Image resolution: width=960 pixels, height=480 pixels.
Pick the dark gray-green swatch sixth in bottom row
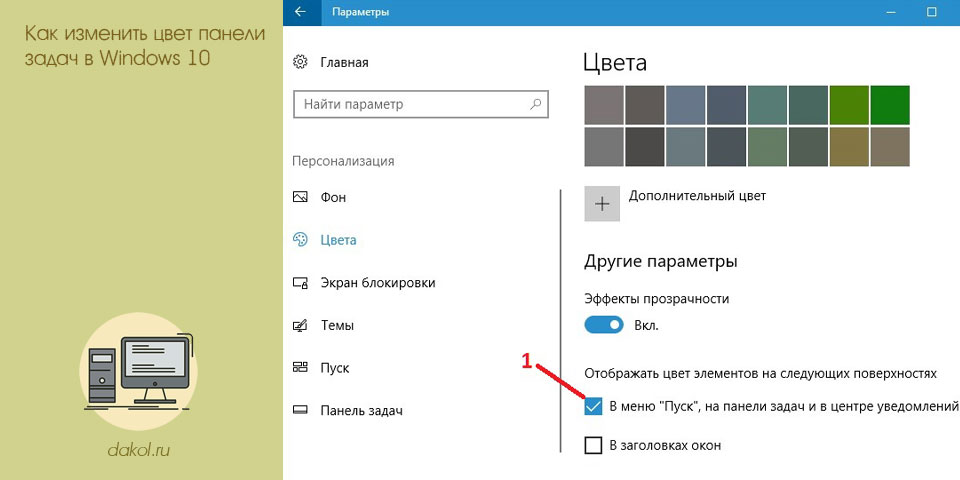(x=808, y=146)
